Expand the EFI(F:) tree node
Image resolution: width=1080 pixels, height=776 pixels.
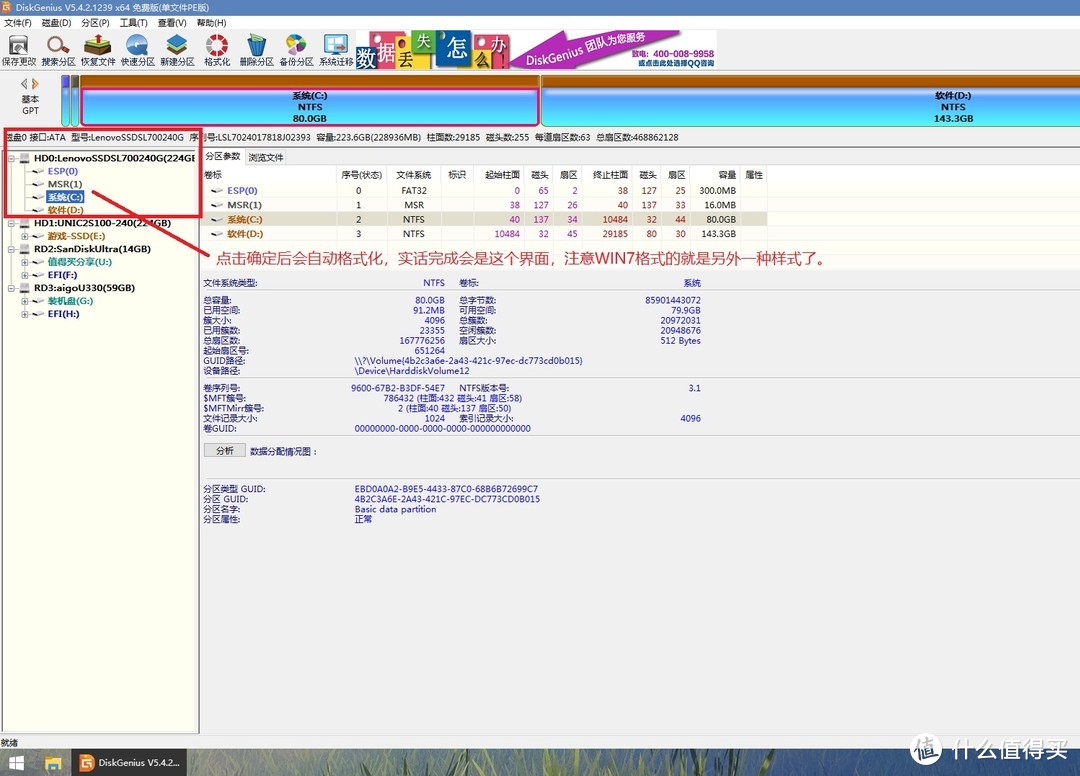(25, 275)
